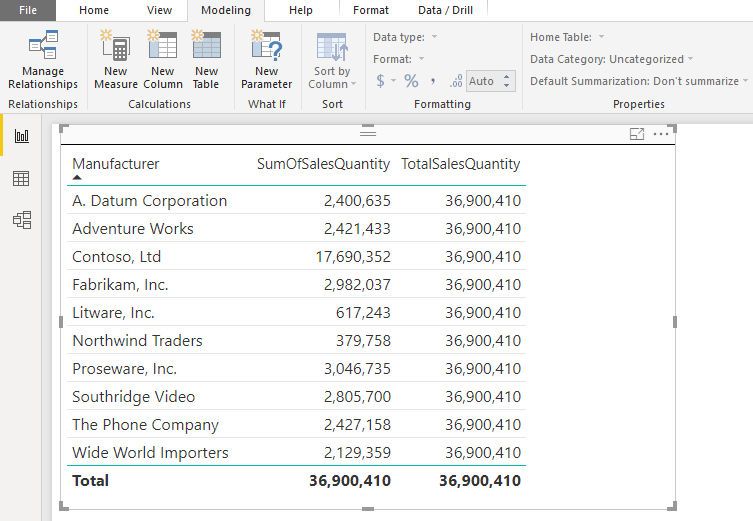This screenshot has height=521, width=753.
Task: Select Proseware, Inc. manufacturer cell
Action: [x=124, y=368]
